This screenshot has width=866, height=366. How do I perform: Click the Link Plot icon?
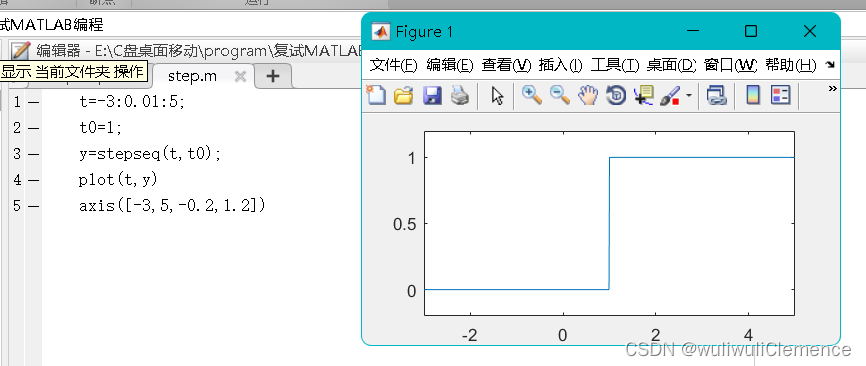(716, 96)
